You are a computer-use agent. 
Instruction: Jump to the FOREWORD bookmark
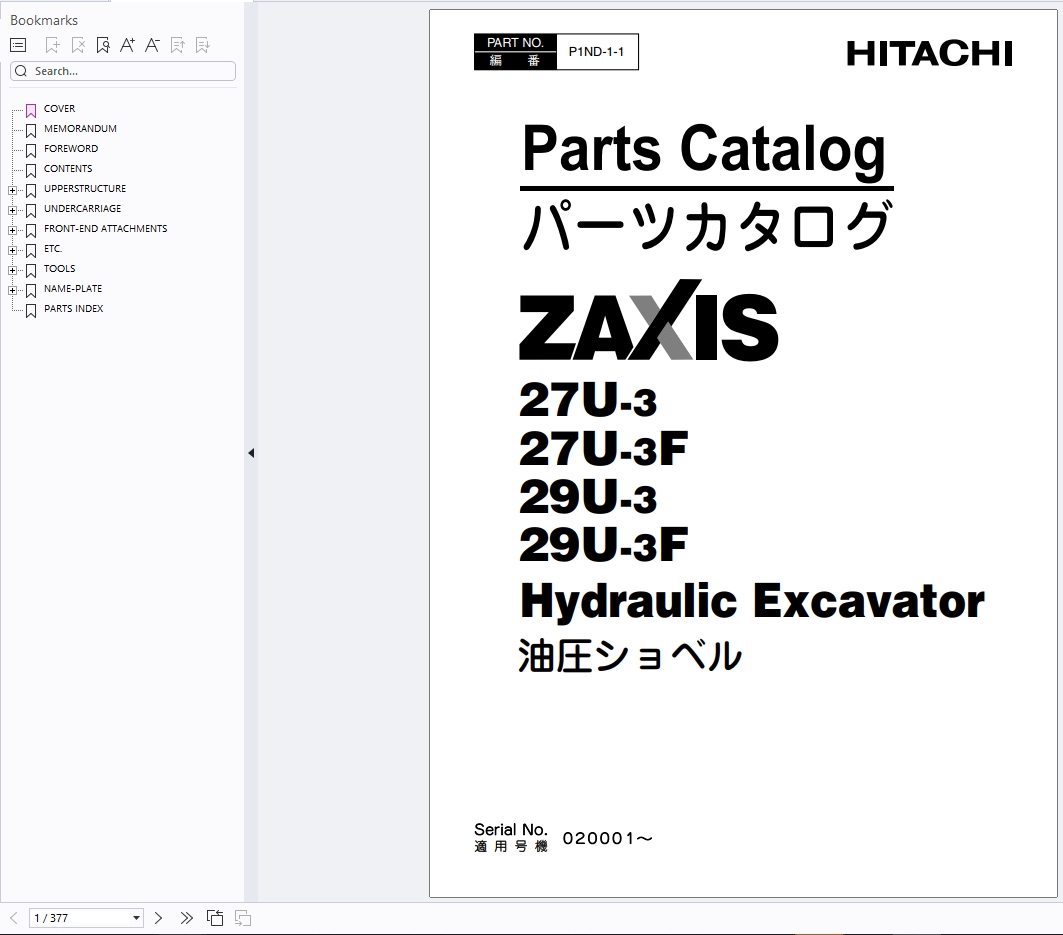(71, 148)
